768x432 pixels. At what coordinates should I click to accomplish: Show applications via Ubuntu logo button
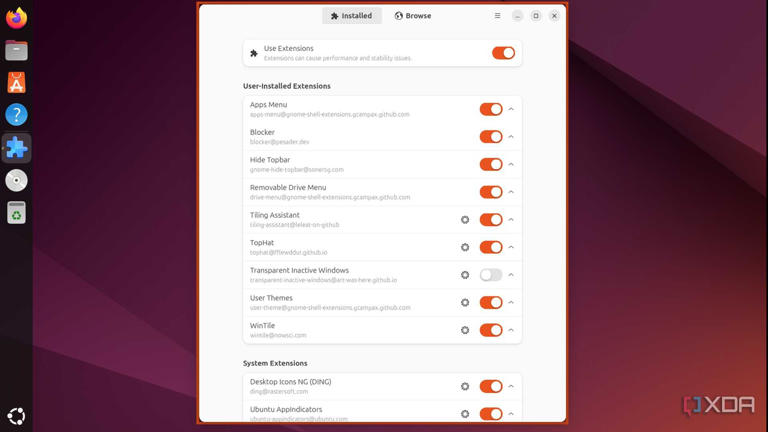(x=16, y=416)
